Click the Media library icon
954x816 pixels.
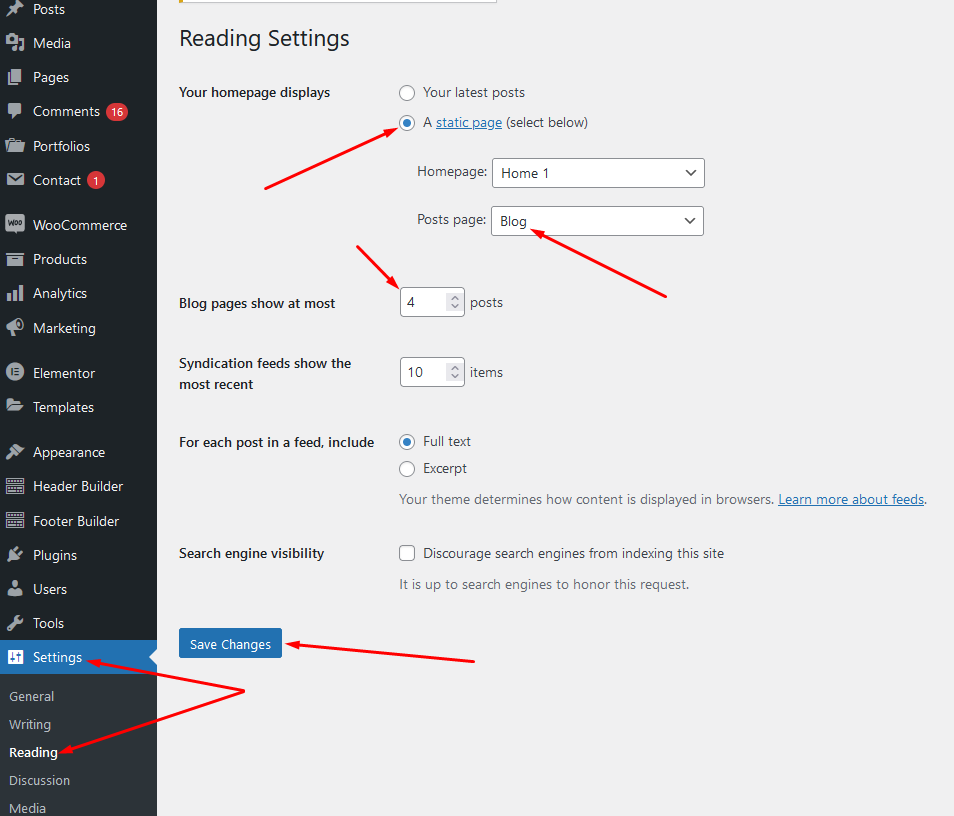tap(15, 43)
